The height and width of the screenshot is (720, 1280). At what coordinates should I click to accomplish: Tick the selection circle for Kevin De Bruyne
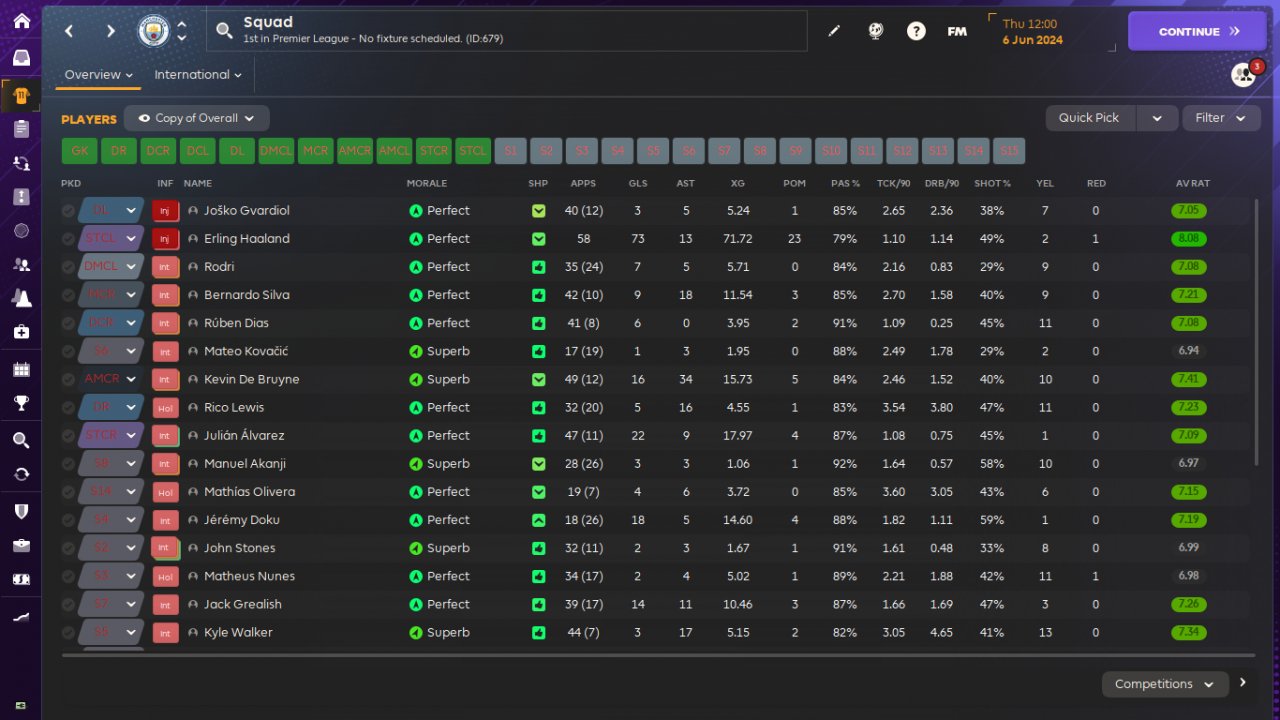coord(68,380)
